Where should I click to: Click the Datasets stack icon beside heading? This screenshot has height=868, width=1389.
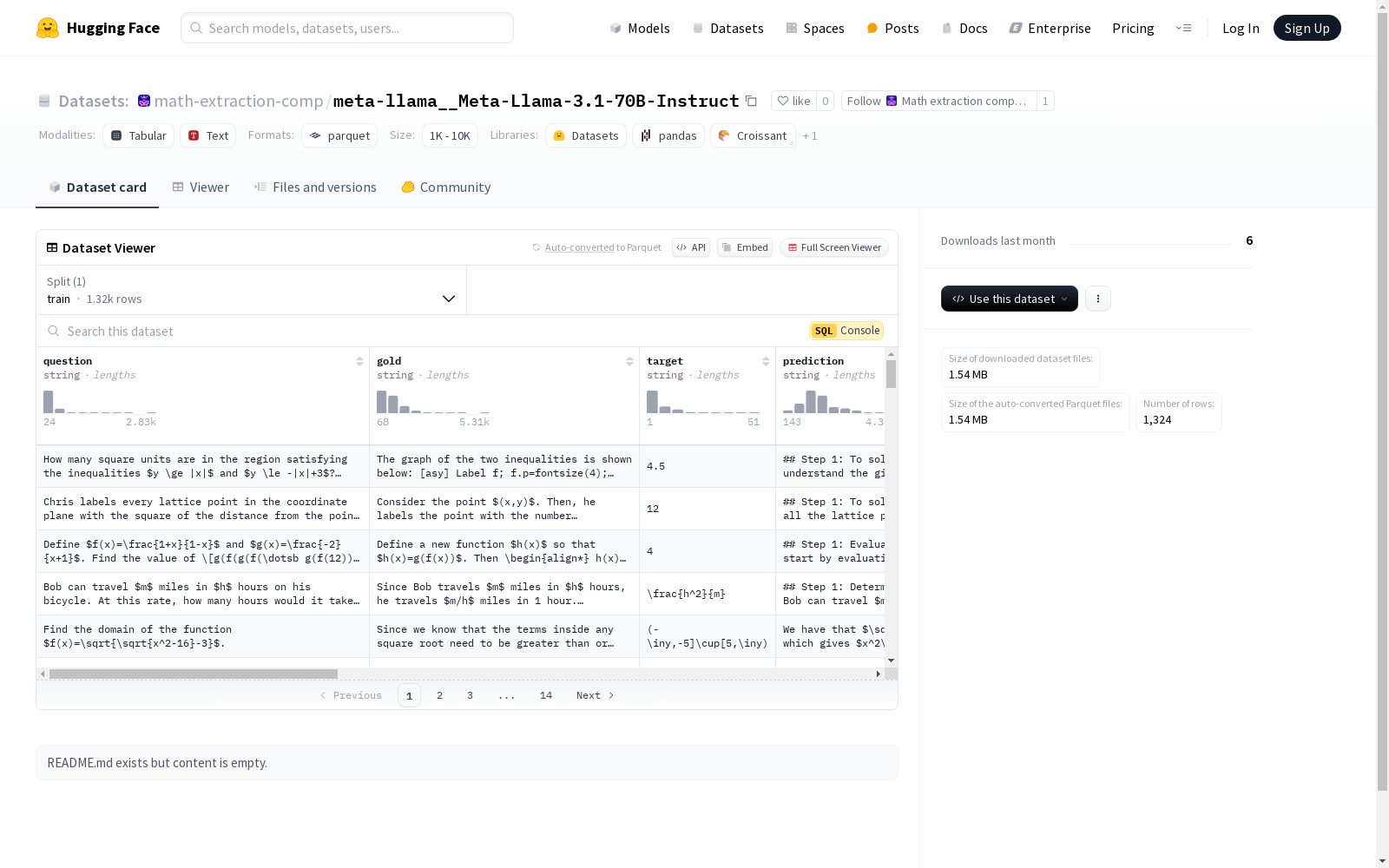(x=44, y=101)
